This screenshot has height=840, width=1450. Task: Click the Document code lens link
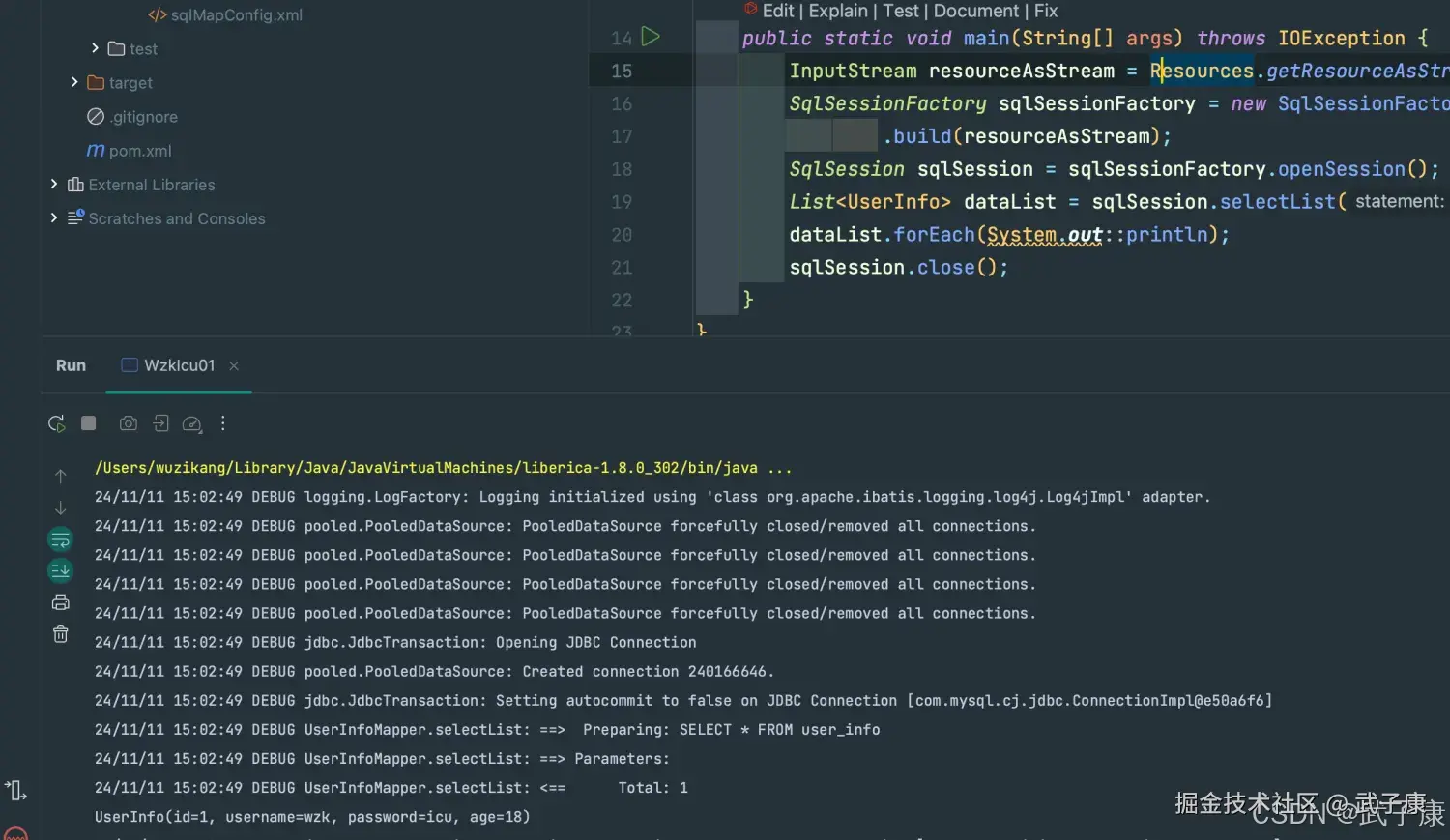(976, 11)
